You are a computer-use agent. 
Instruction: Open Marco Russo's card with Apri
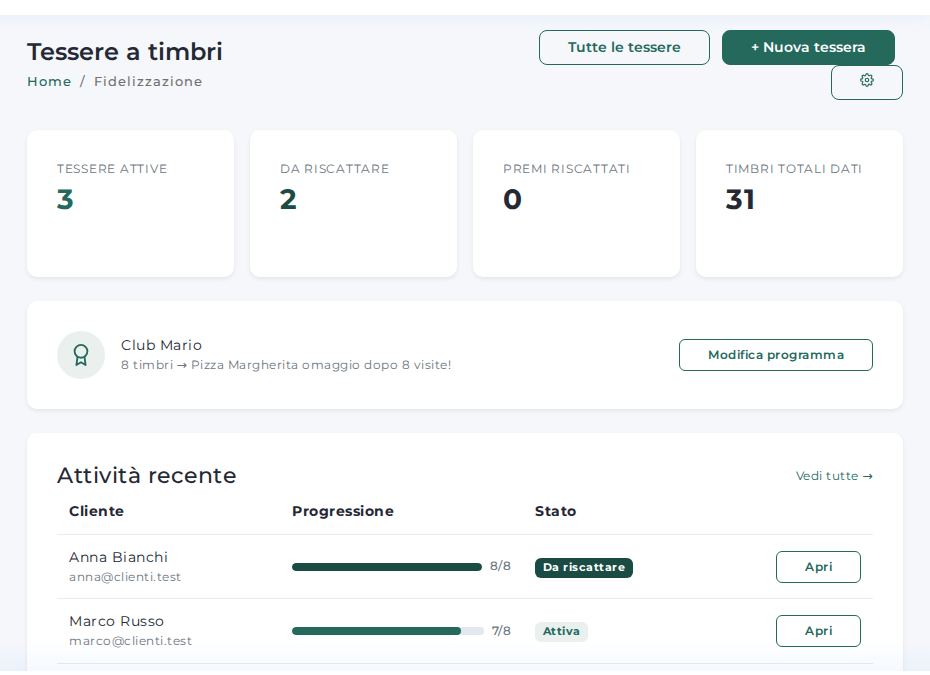tap(818, 631)
